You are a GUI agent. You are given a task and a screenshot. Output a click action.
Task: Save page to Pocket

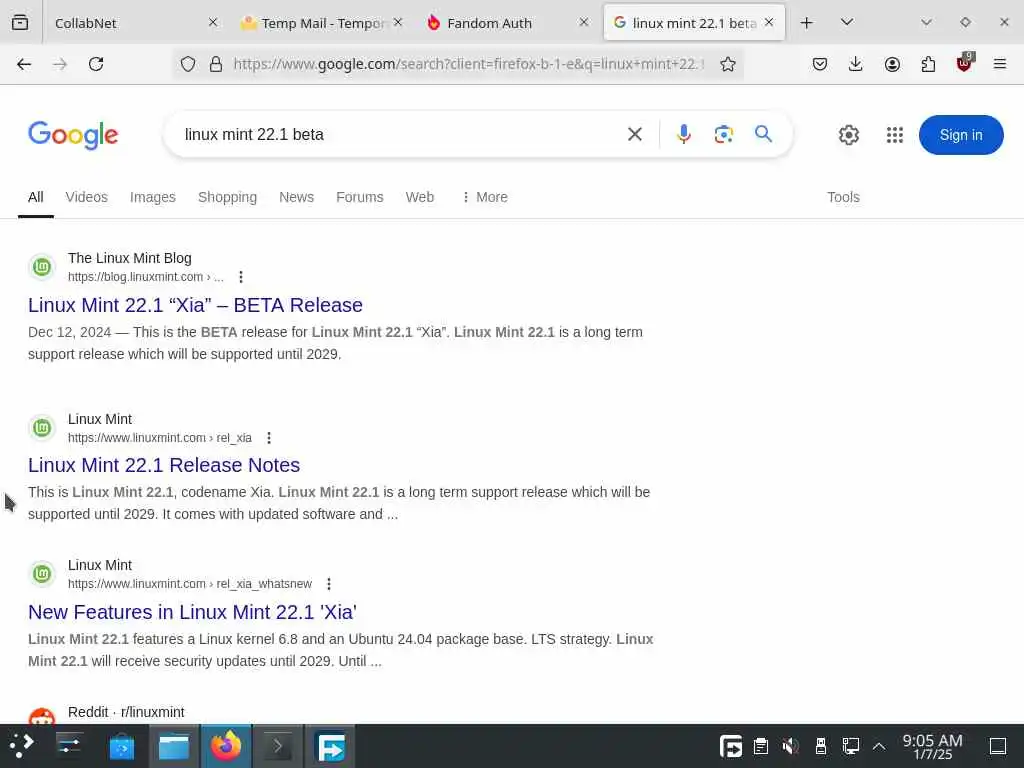point(820,64)
